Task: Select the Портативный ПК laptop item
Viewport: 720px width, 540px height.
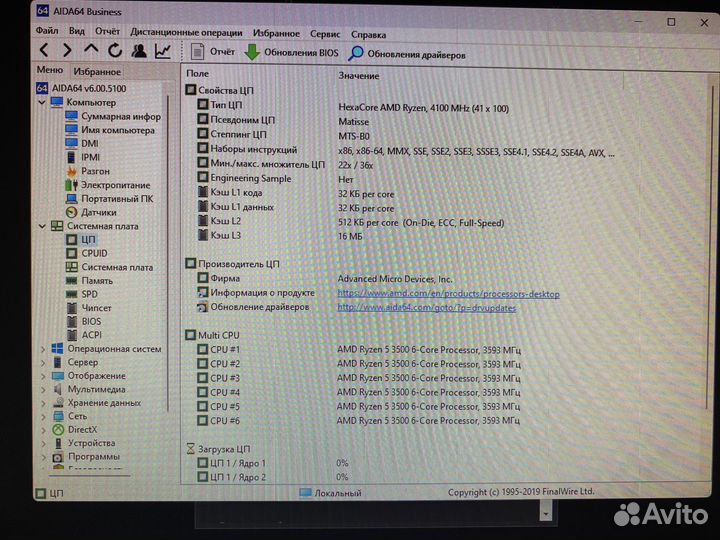Action: [109, 198]
